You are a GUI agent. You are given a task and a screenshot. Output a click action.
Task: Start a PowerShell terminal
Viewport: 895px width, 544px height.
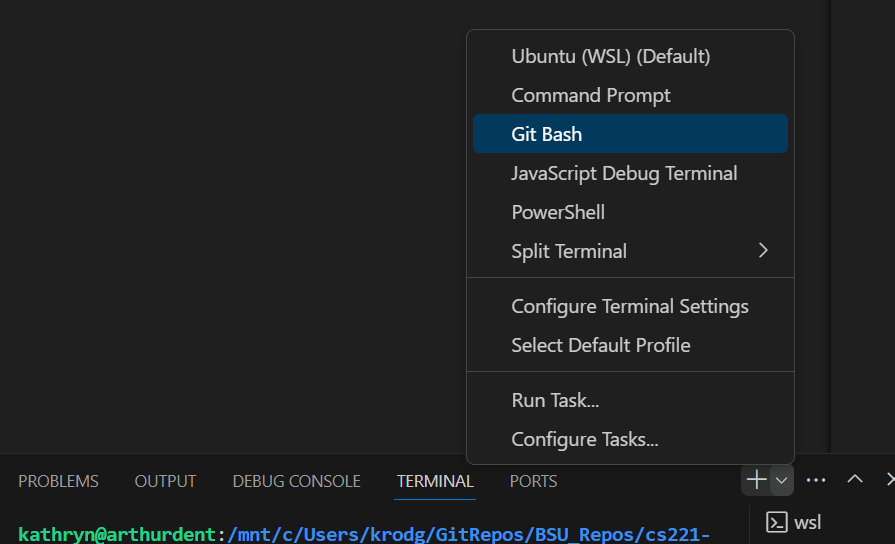click(x=558, y=212)
